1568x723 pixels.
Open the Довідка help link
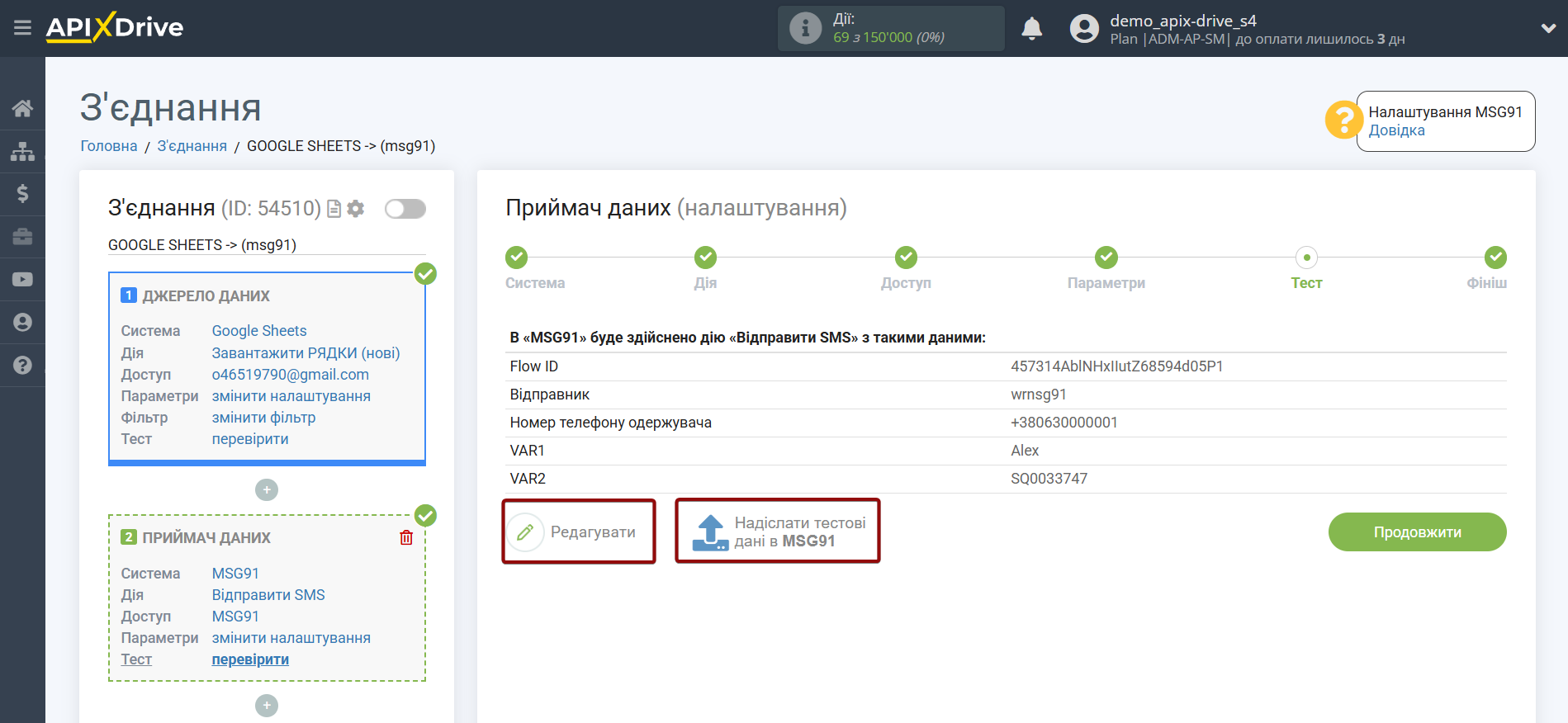[1396, 130]
